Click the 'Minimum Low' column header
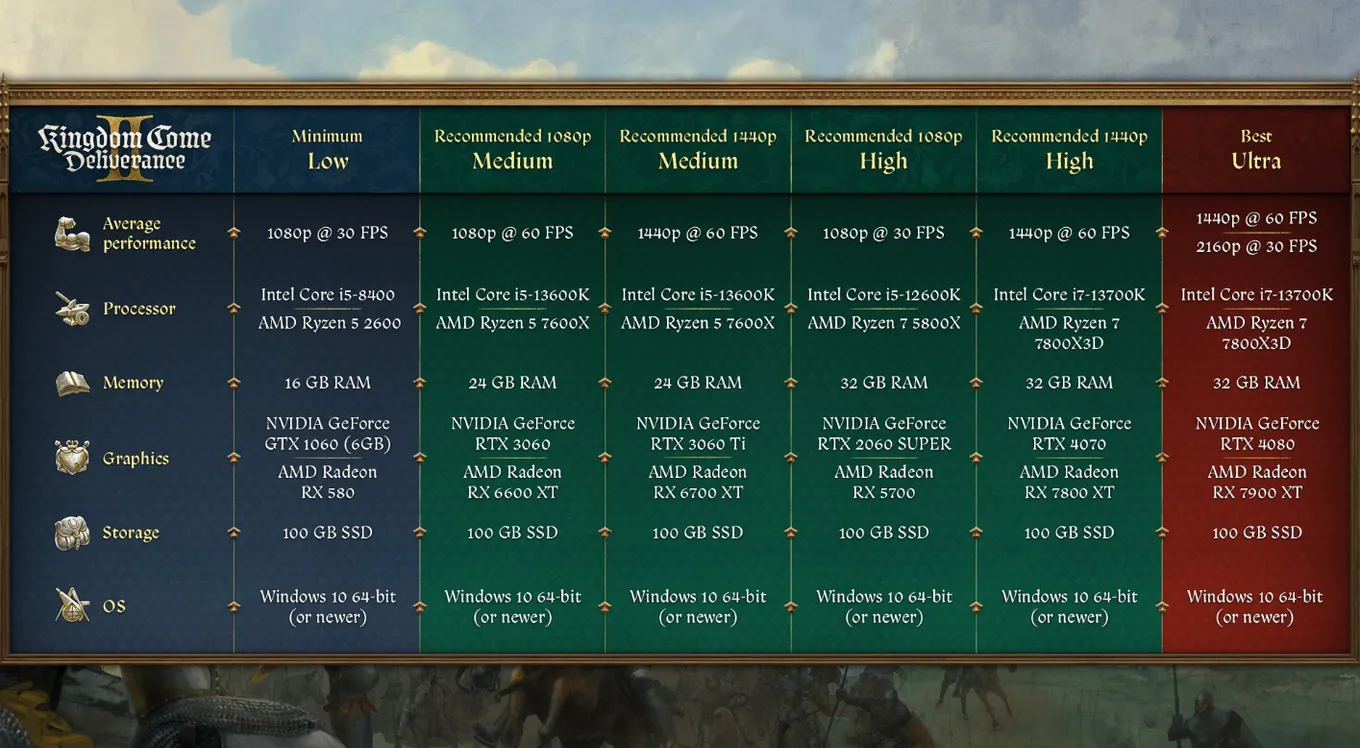1360x748 pixels. click(x=327, y=149)
